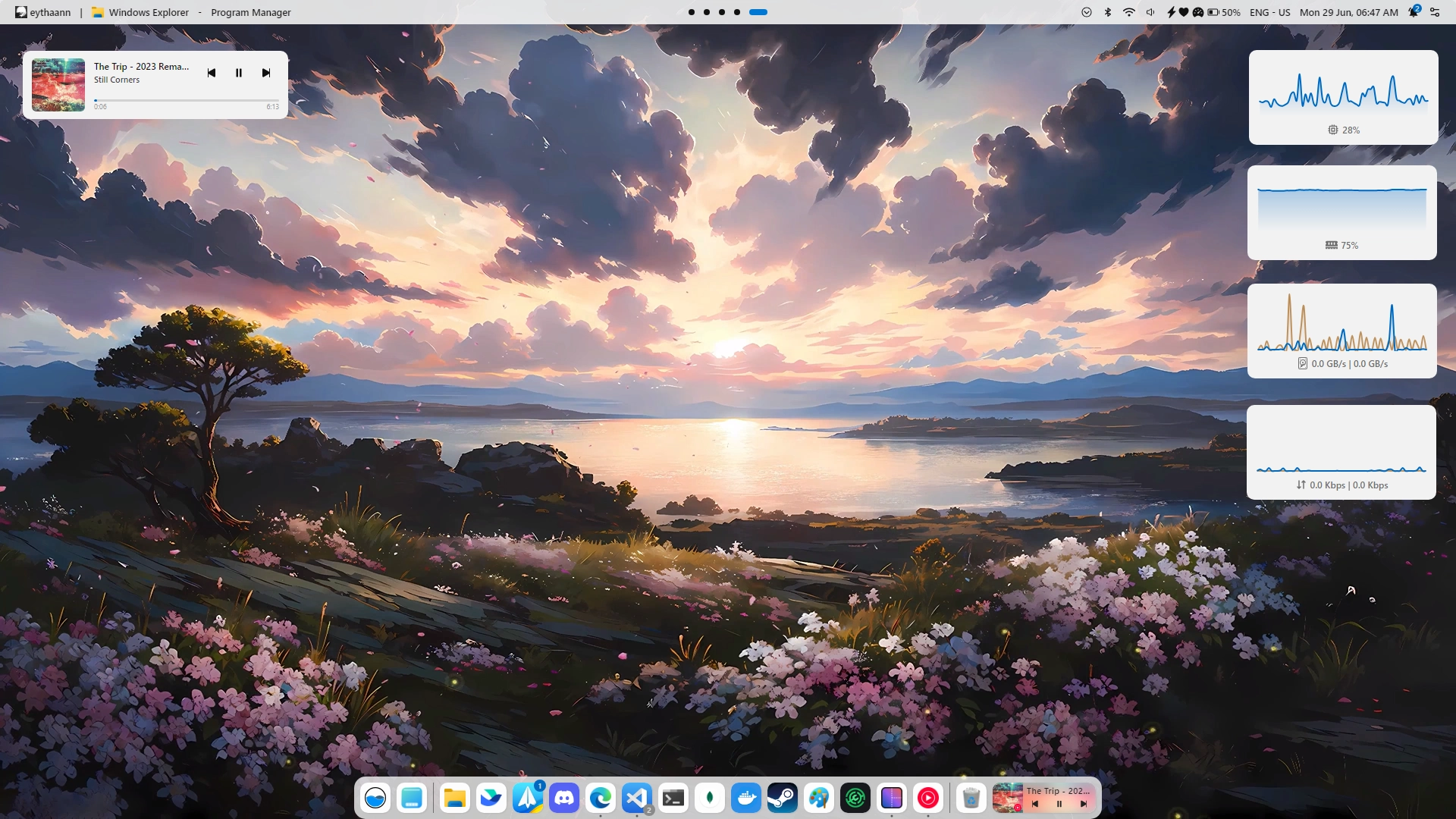Skip to next track in dock player
1456x819 pixels.
[1084, 804]
